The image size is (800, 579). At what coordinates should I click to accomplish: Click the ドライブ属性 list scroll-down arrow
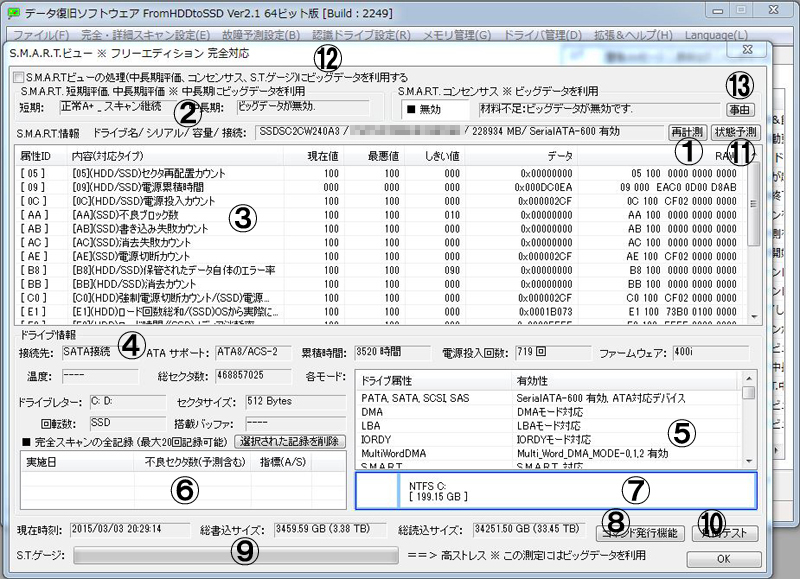748,462
